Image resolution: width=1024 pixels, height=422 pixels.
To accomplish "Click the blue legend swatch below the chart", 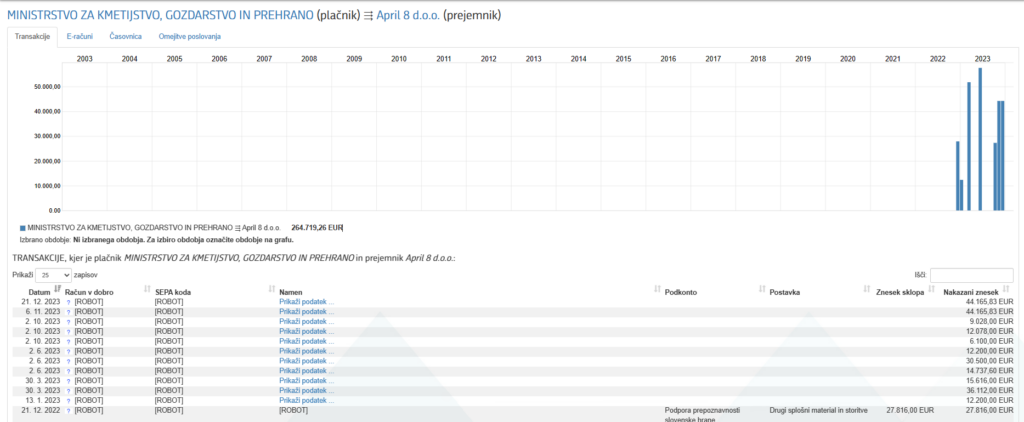I will [23, 228].
